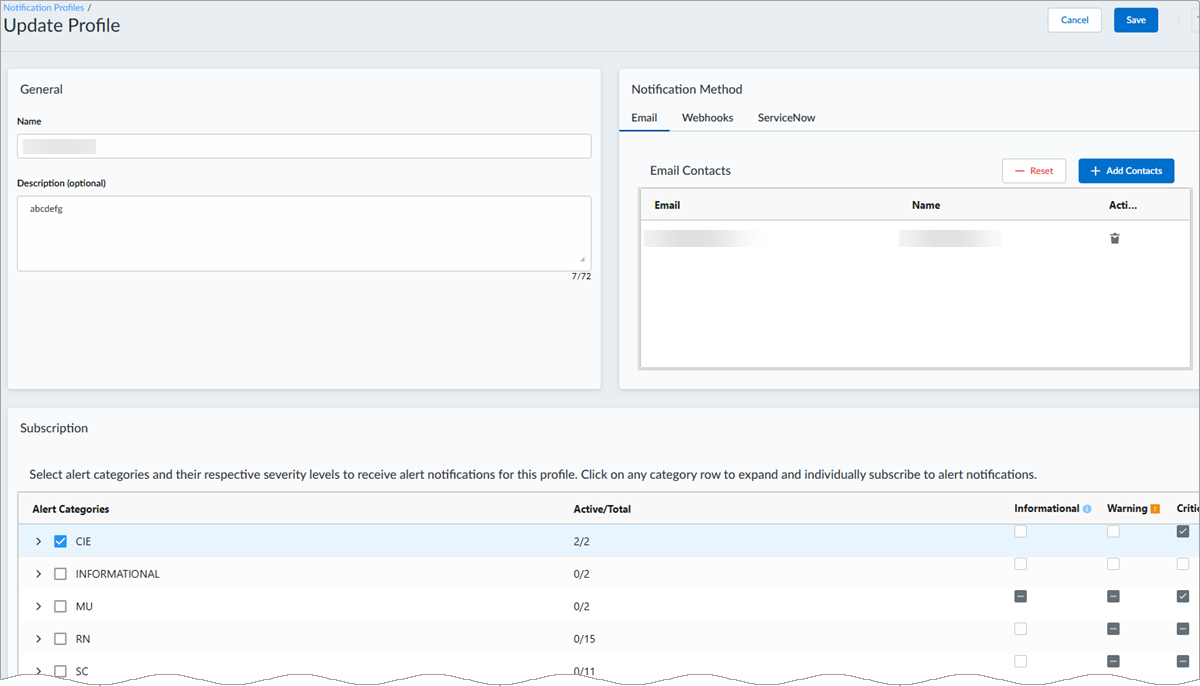Select the RN category checkbox
The image size is (1200, 686).
60,639
